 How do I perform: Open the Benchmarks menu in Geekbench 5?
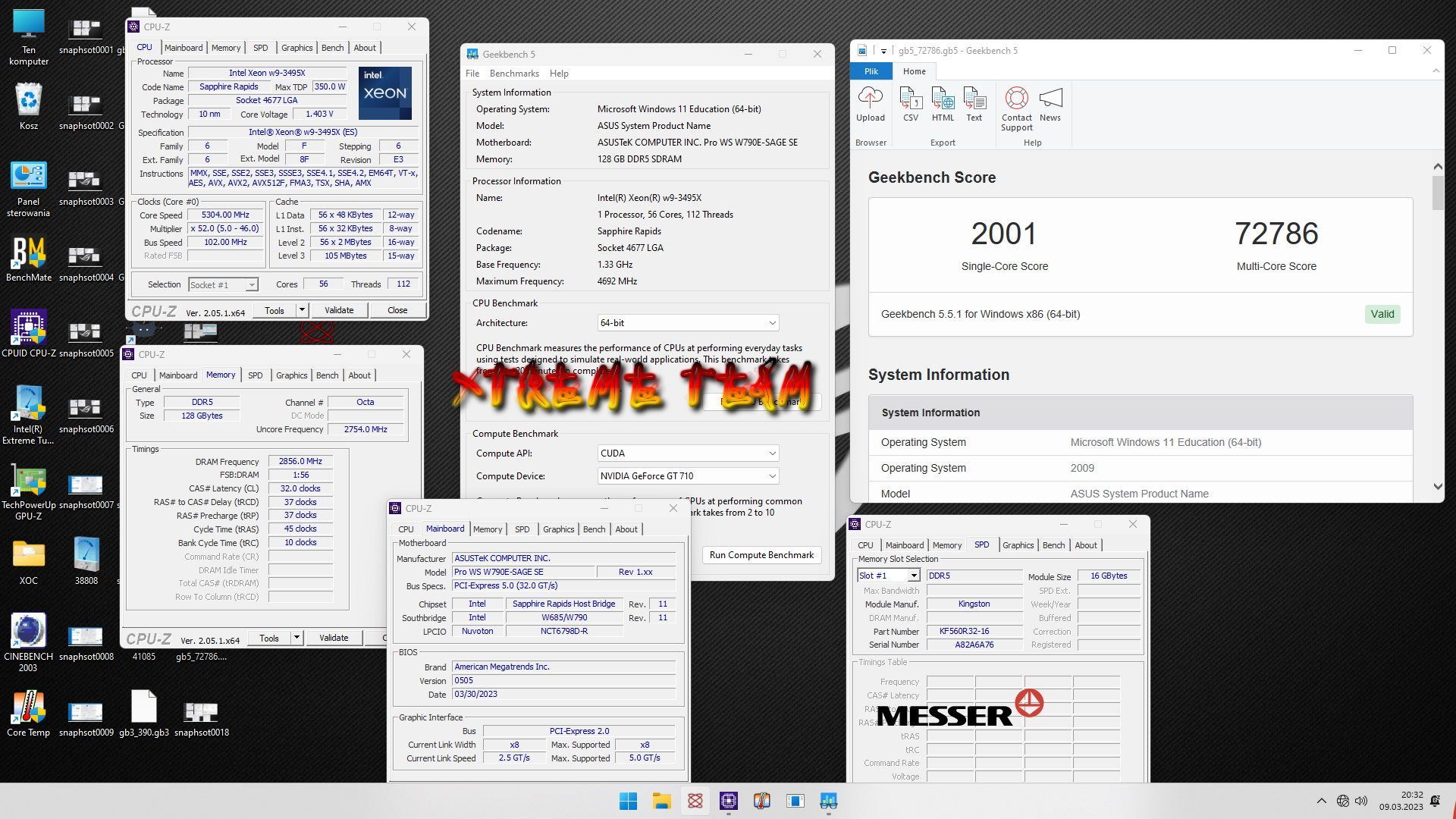tap(514, 74)
